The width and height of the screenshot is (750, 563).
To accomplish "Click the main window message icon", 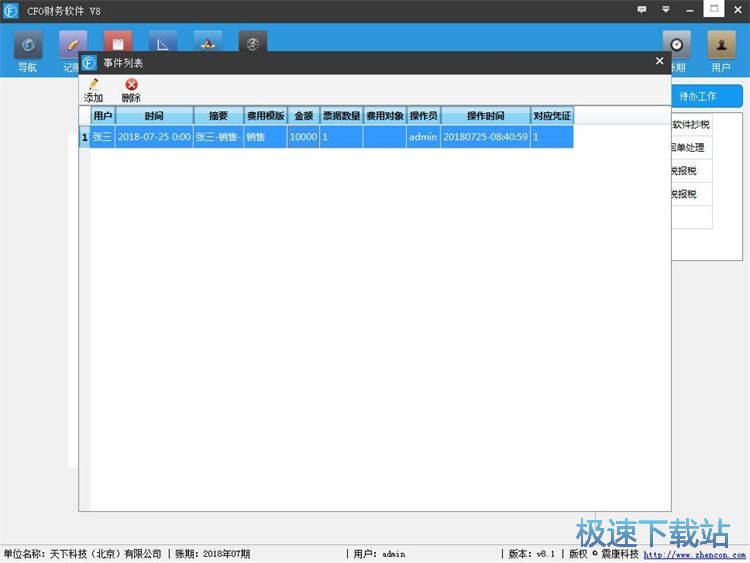I will (x=642, y=10).
